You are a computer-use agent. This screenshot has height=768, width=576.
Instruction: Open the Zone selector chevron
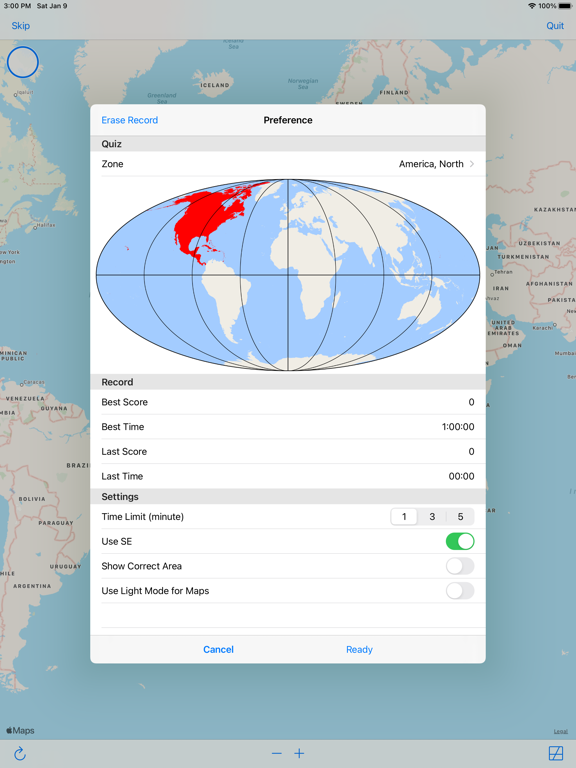click(472, 164)
